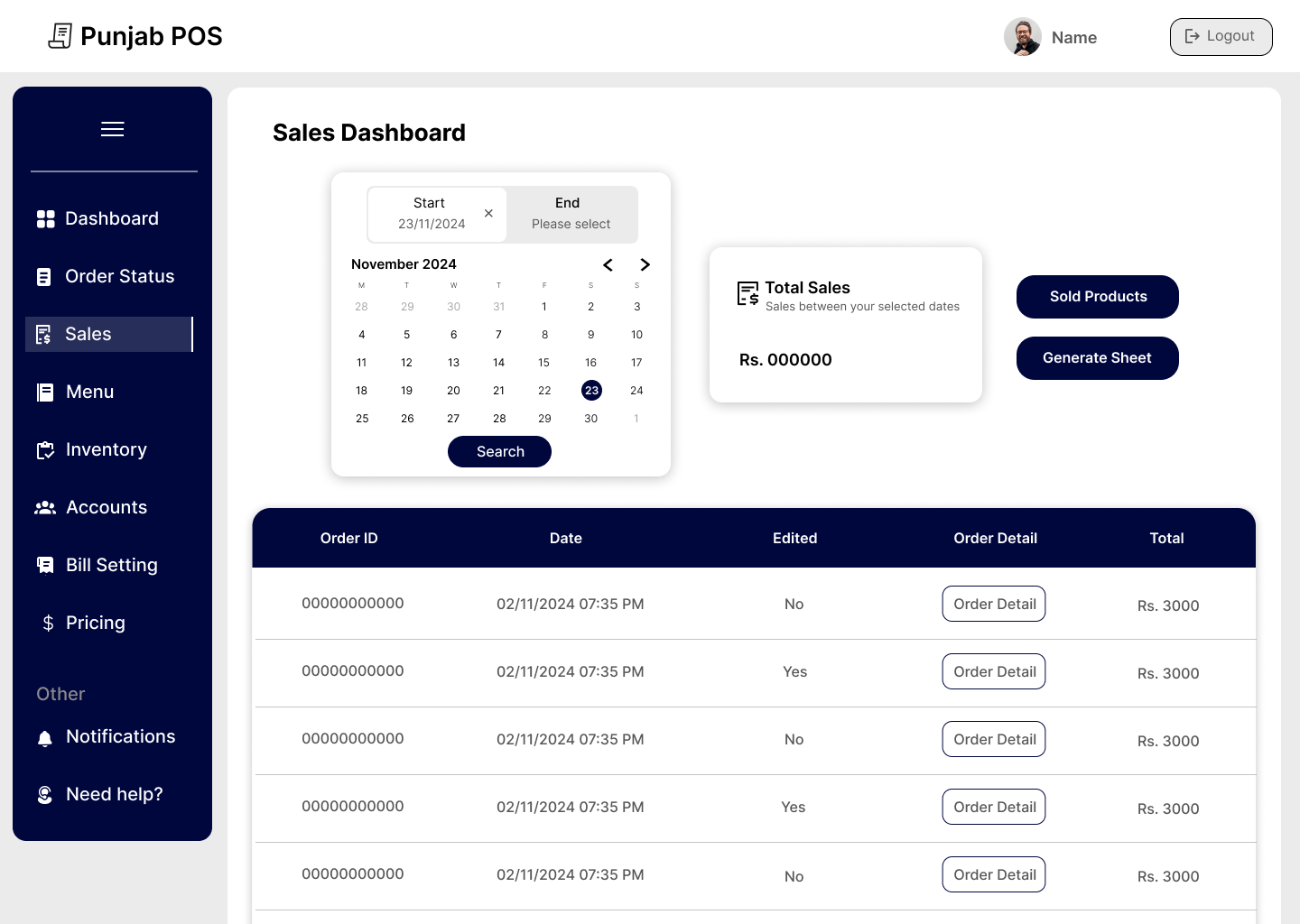
Task: Pick November 1 in the calendar
Action: [543, 307]
